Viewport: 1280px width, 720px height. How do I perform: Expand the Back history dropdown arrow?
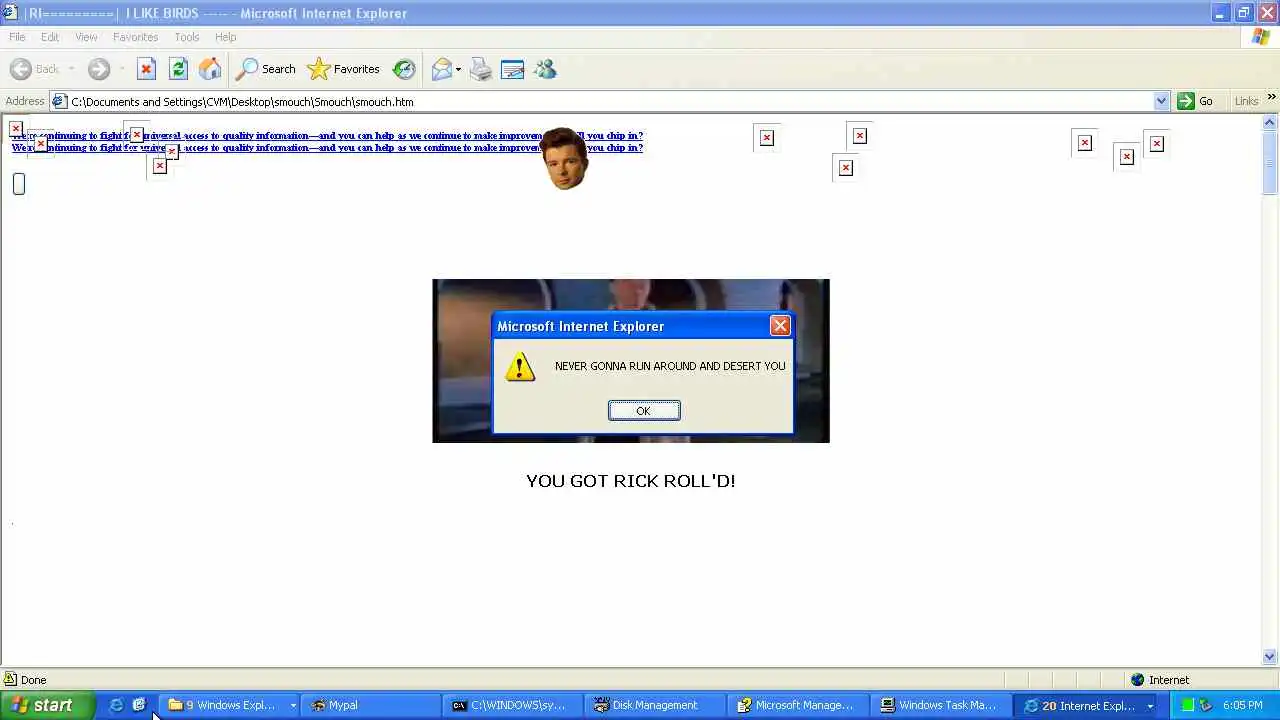point(71,69)
